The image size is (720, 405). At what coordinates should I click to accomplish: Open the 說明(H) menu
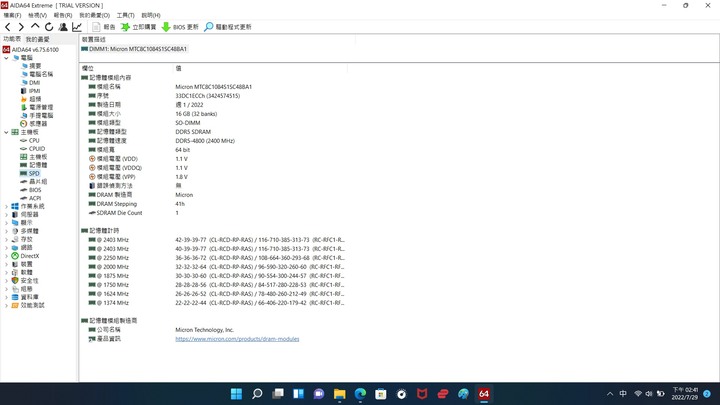click(x=151, y=15)
